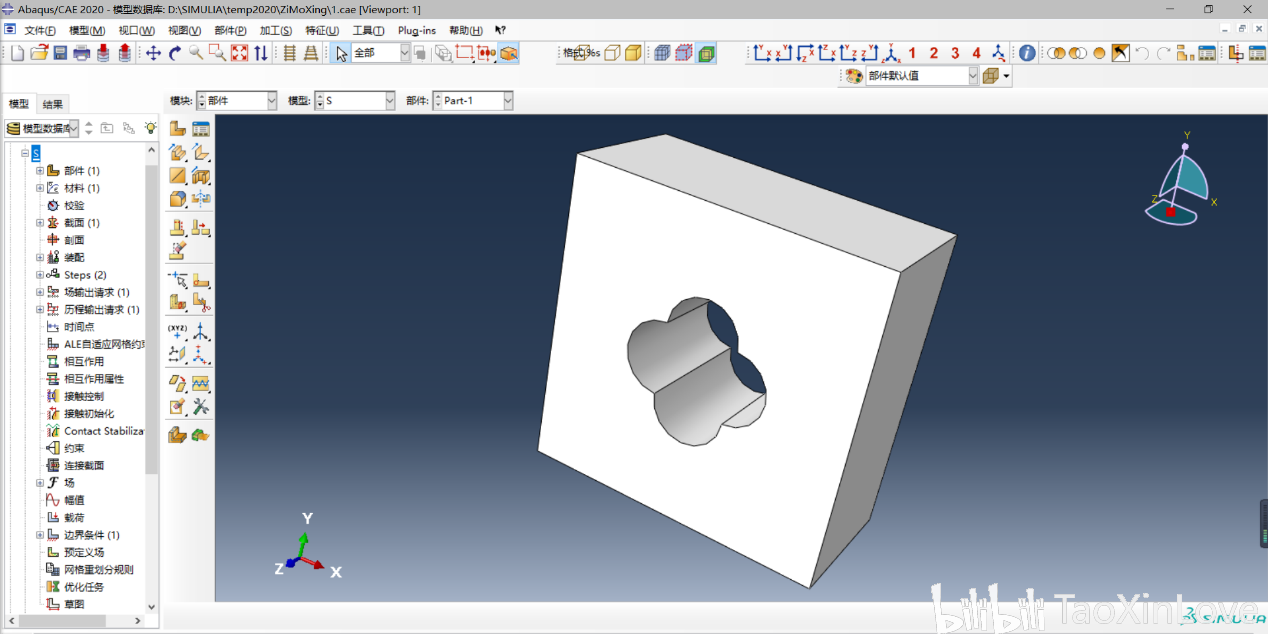Open the Plug-ins menu
The width and height of the screenshot is (1268, 634).
(x=417, y=30)
